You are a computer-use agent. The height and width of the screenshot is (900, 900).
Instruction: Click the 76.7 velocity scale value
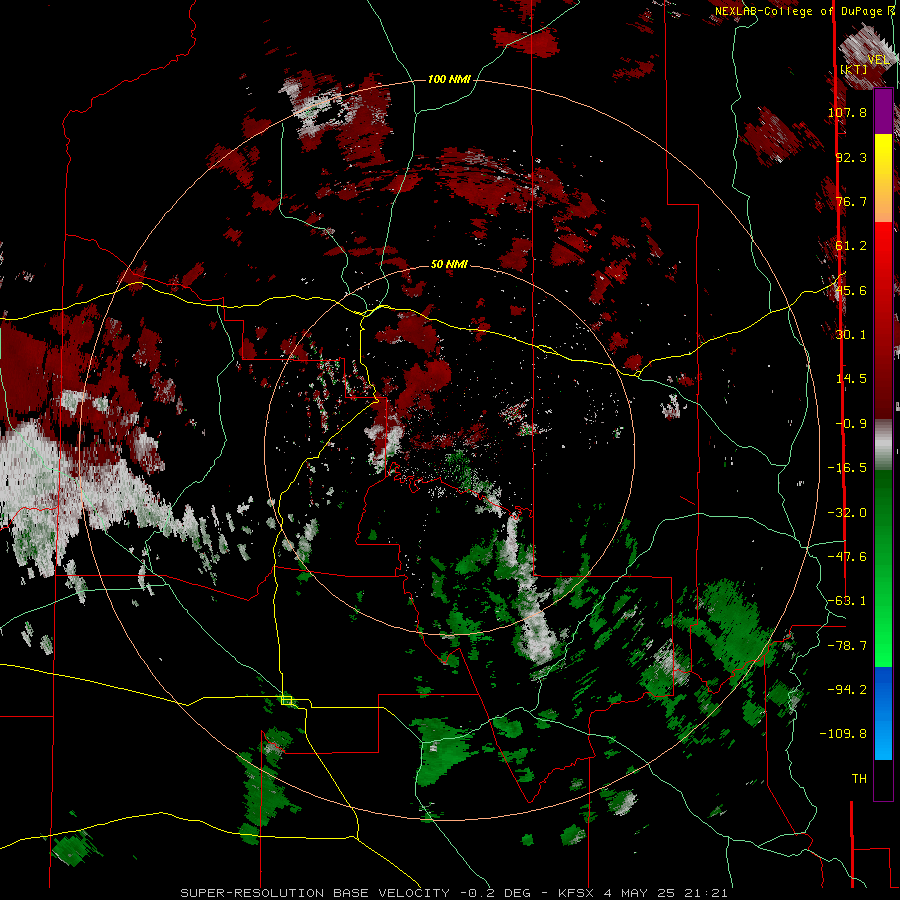tap(851, 201)
